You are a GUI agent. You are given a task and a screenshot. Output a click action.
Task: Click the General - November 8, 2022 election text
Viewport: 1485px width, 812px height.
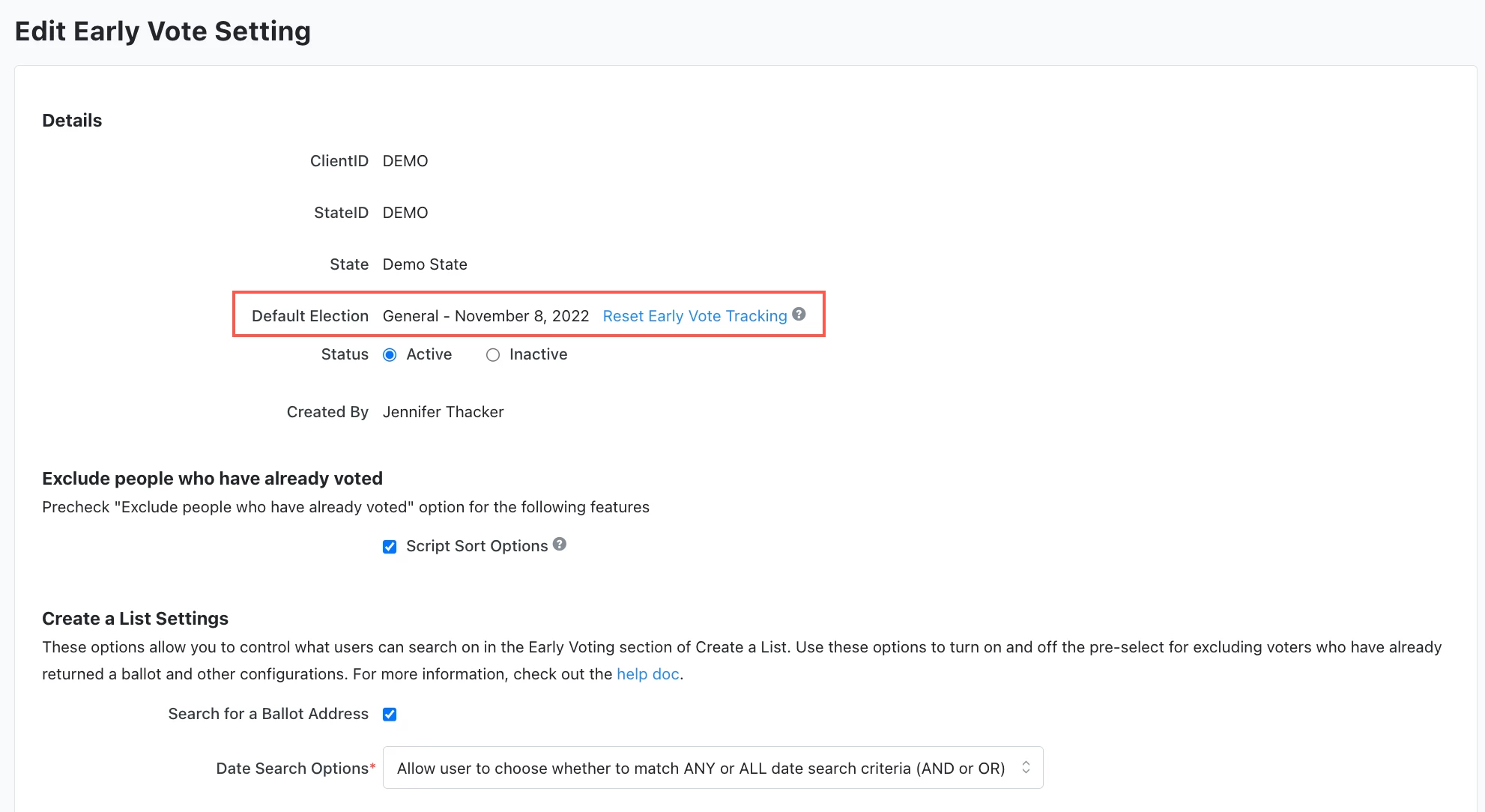[x=486, y=316]
